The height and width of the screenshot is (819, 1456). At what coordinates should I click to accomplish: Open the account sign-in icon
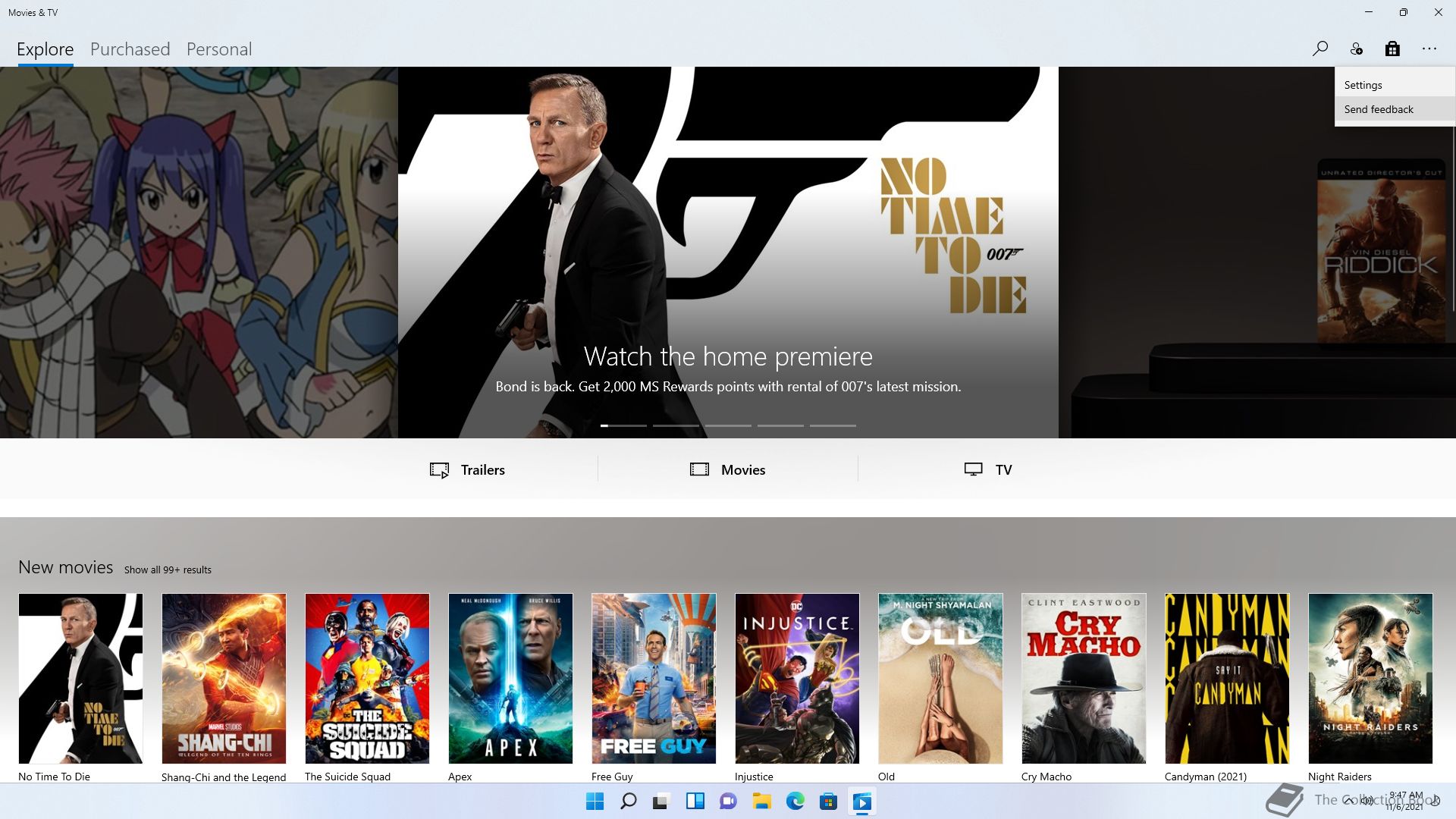[1356, 49]
